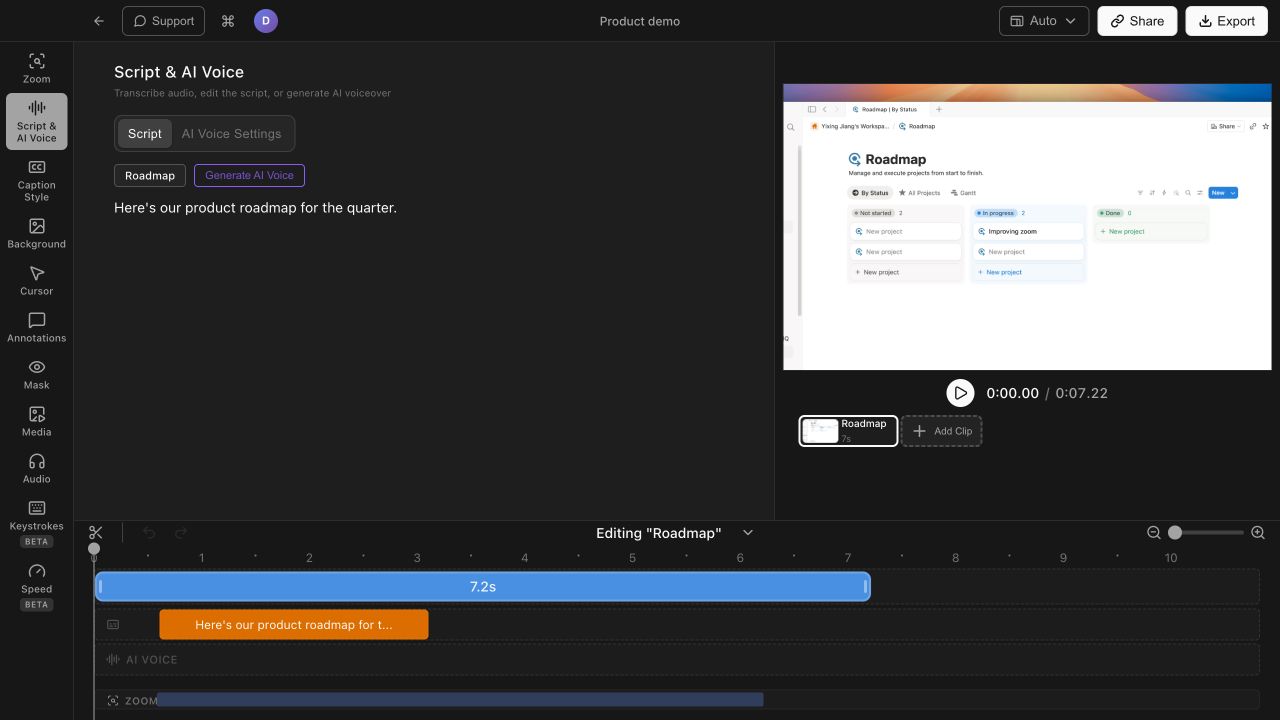Select the orange caption clip in timeline

294,625
